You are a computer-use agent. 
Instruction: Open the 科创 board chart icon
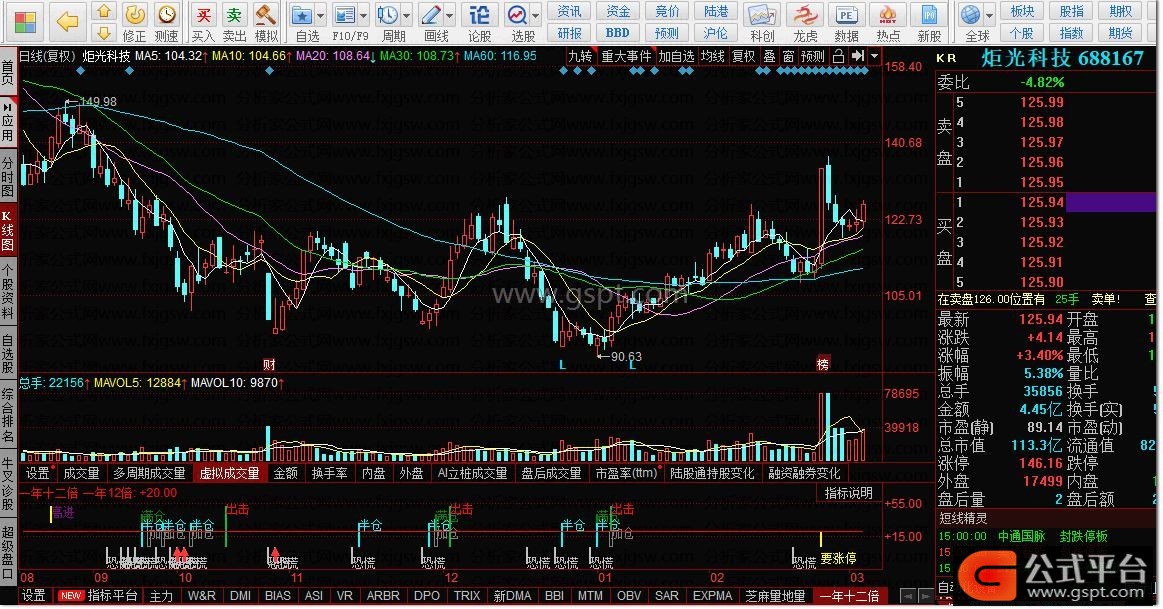click(762, 15)
